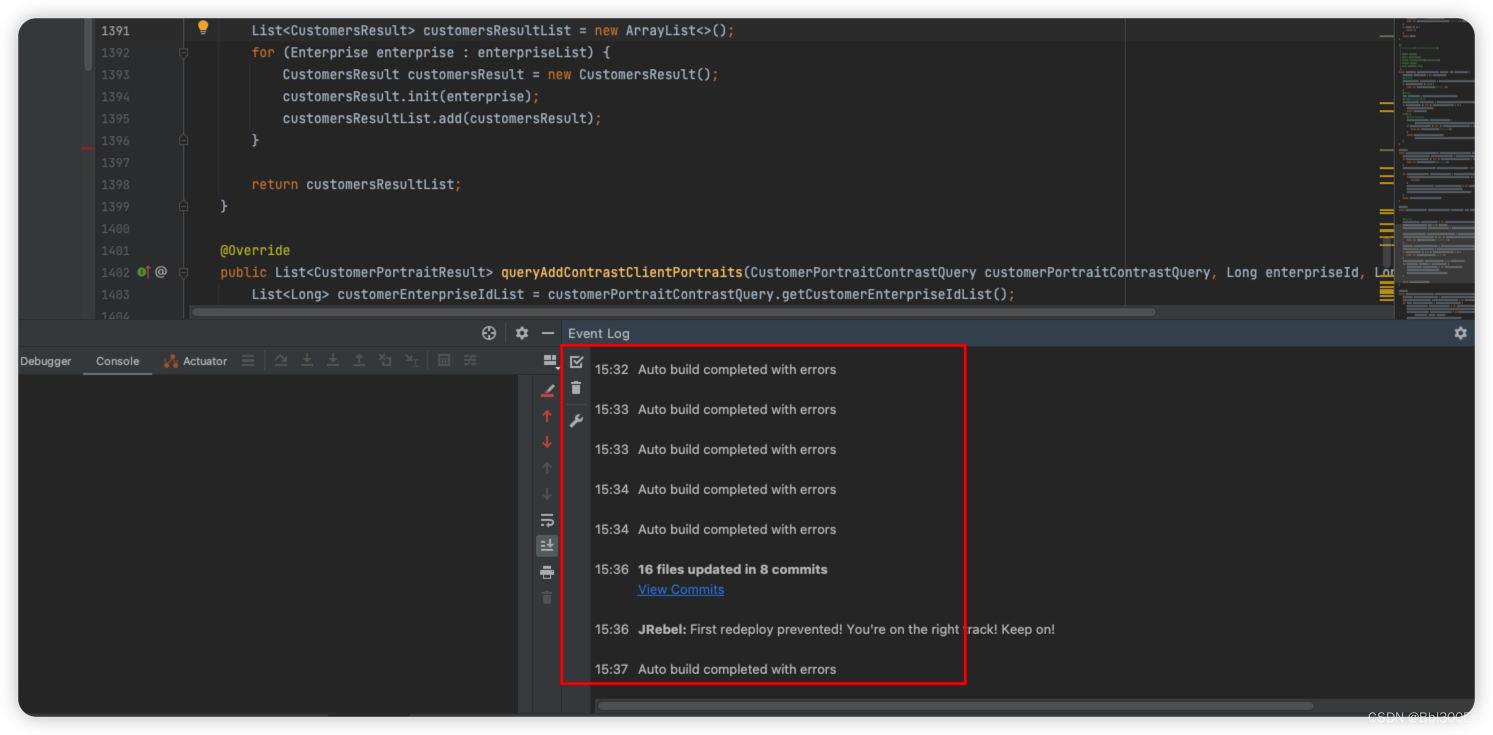This screenshot has width=1493, height=735.
Task: Toggle soft-wrap for console output
Action: point(547,520)
